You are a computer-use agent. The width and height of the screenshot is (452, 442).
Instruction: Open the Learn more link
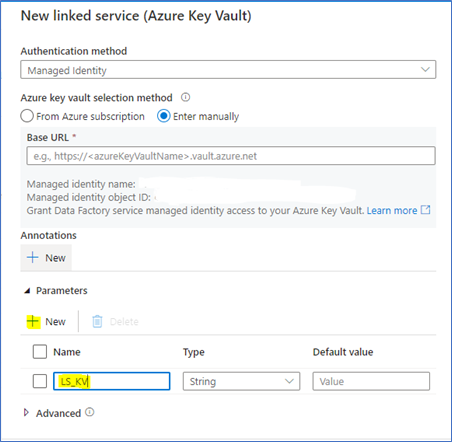pyautogui.click(x=392, y=210)
